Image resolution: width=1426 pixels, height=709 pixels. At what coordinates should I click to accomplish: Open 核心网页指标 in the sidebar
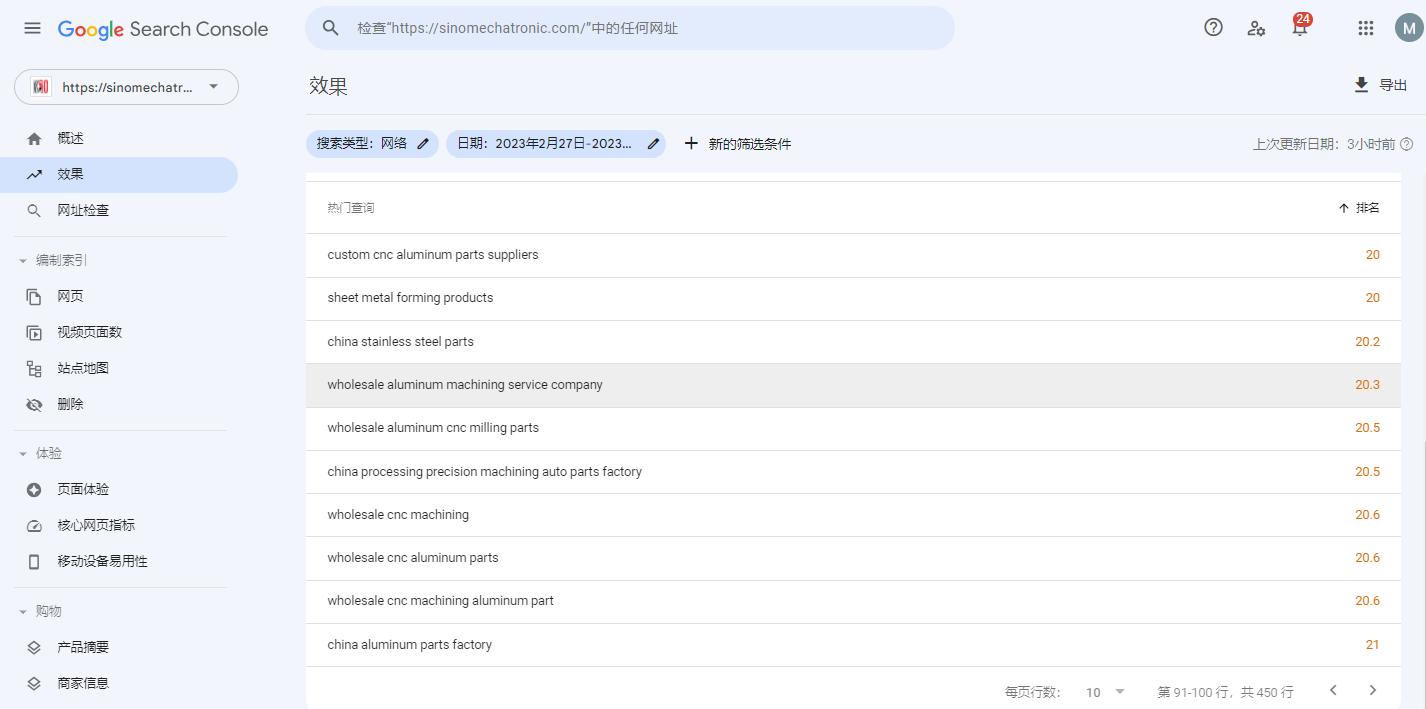pos(96,525)
